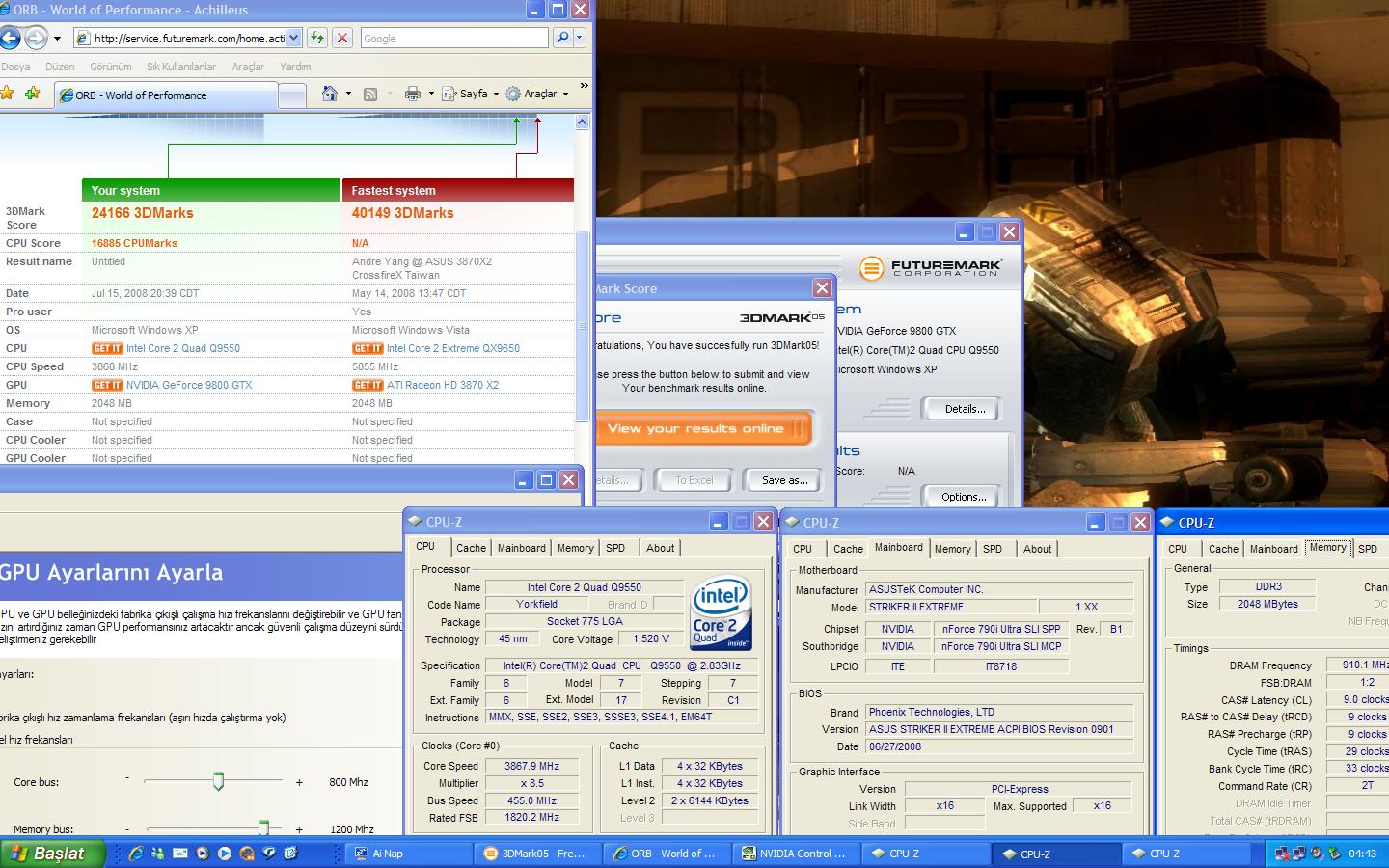1389x868 pixels.
Task: Switch to Ai Nap taskbar button
Action: coord(409,854)
